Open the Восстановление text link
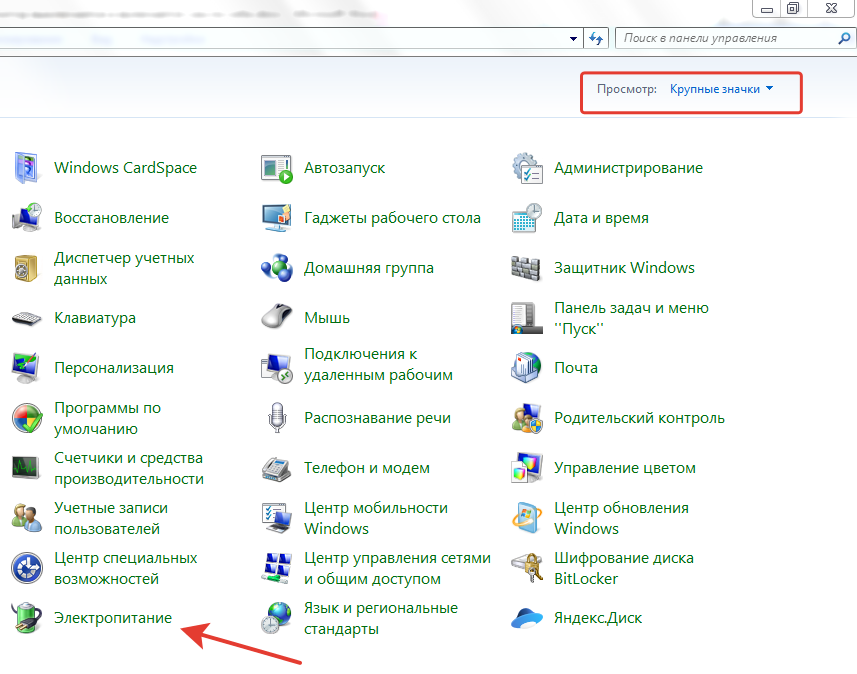Viewport: 857px width, 674px height. 111,218
